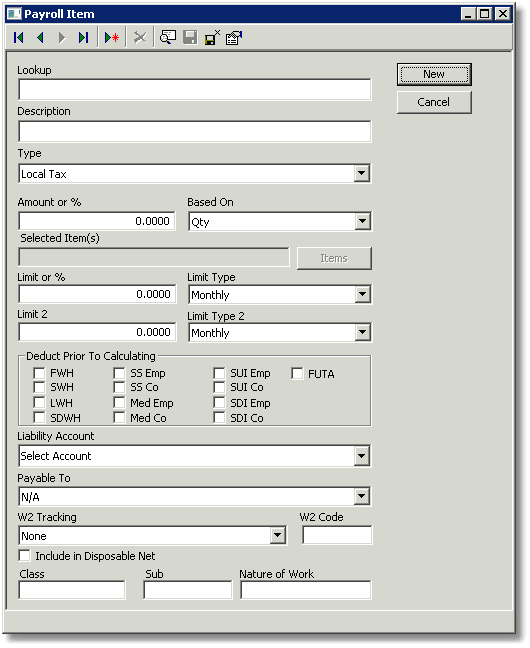Go to the previous record

(40, 38)
